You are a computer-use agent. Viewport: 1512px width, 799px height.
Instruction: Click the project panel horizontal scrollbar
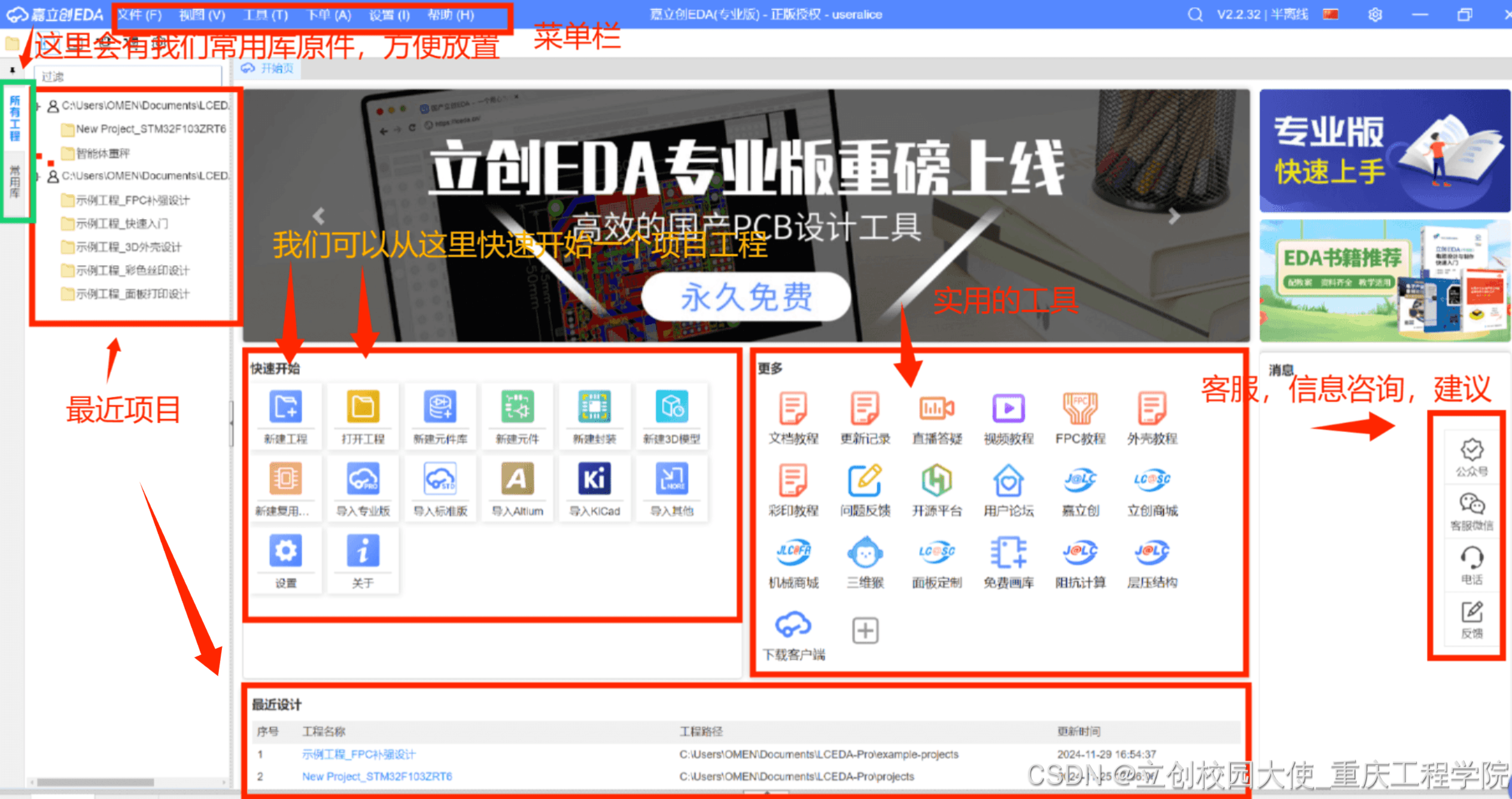point(96,782)
